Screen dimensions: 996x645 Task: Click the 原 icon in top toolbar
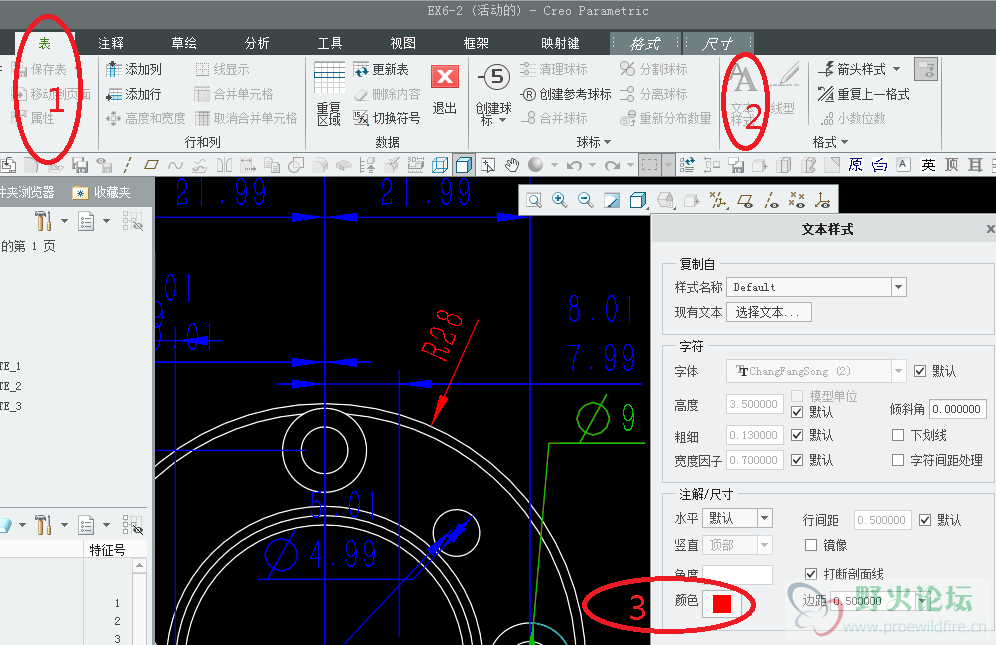[x=856, y=165]
